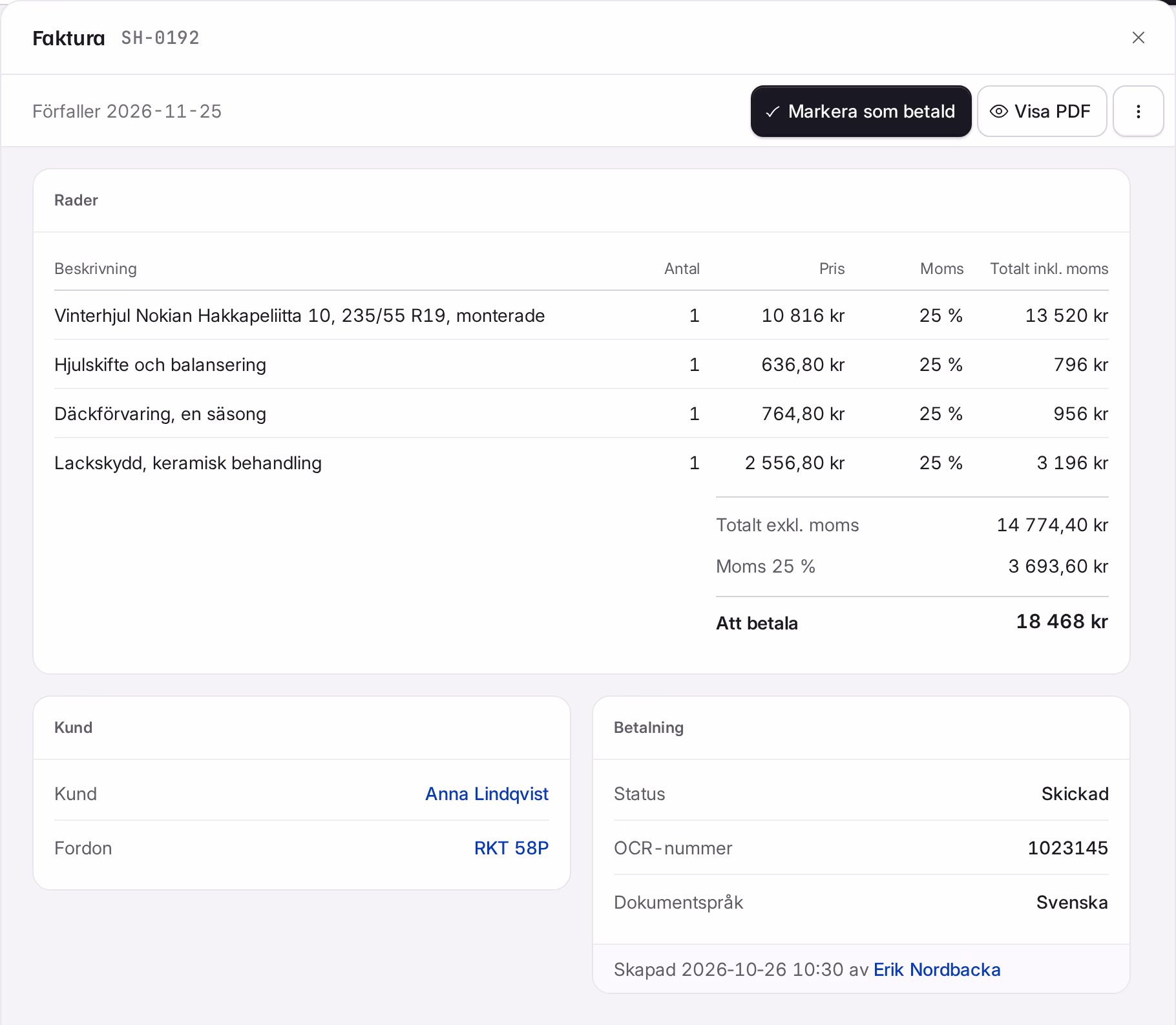View the invoice PDF
The width and height of the screenshot is (1176, 1025).
1042,111
